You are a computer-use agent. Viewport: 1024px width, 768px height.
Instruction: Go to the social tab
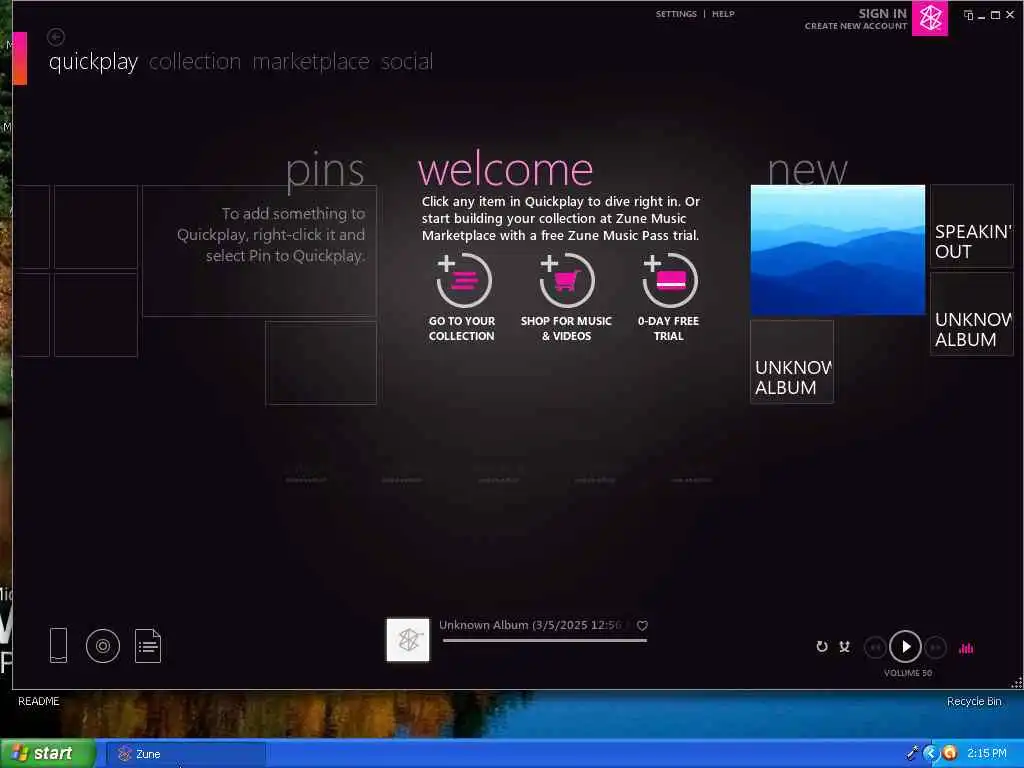point(407,61)
